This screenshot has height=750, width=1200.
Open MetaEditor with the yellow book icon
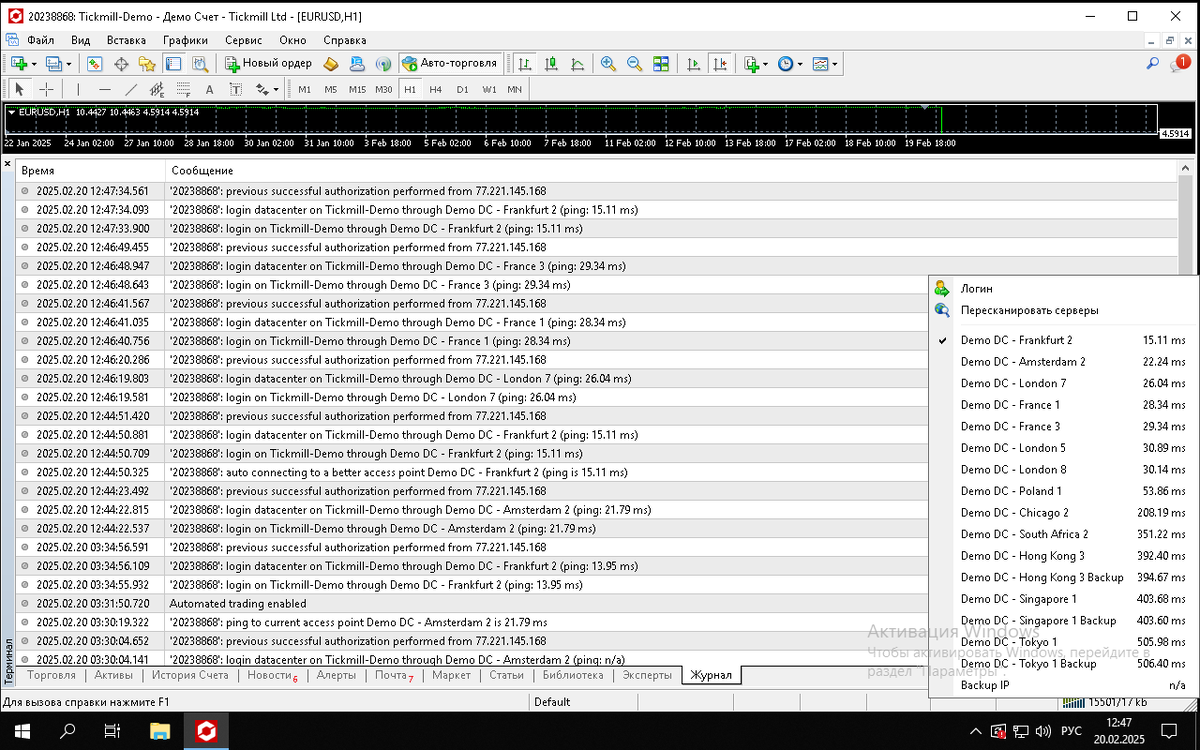(x=332, y=63)
